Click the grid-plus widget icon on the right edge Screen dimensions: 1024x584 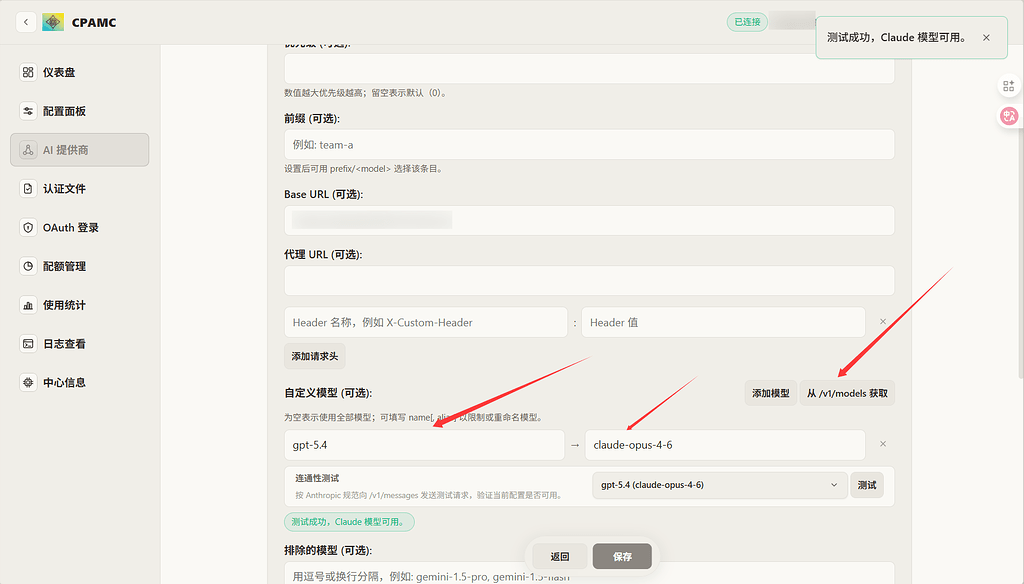coord(1008,86)
